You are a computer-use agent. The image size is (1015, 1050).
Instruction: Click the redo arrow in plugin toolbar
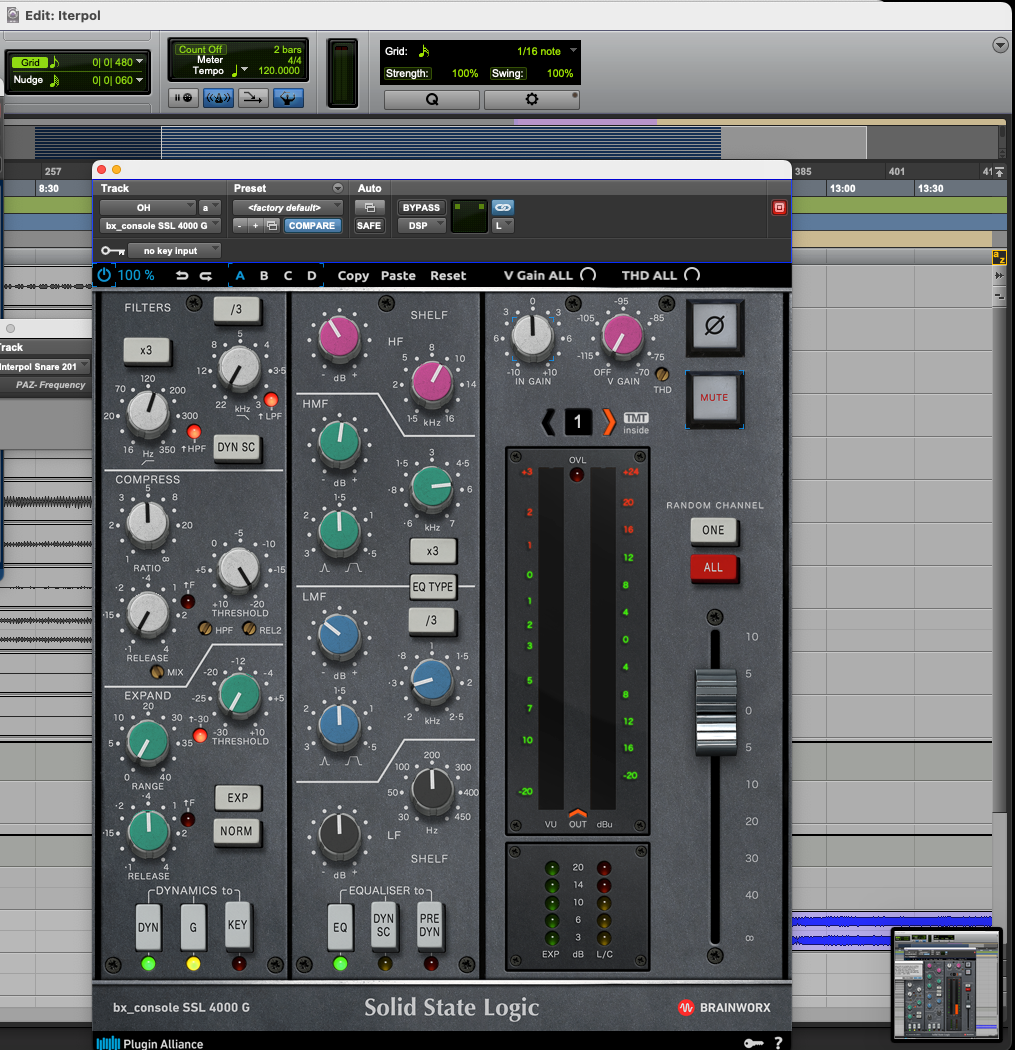206,276
